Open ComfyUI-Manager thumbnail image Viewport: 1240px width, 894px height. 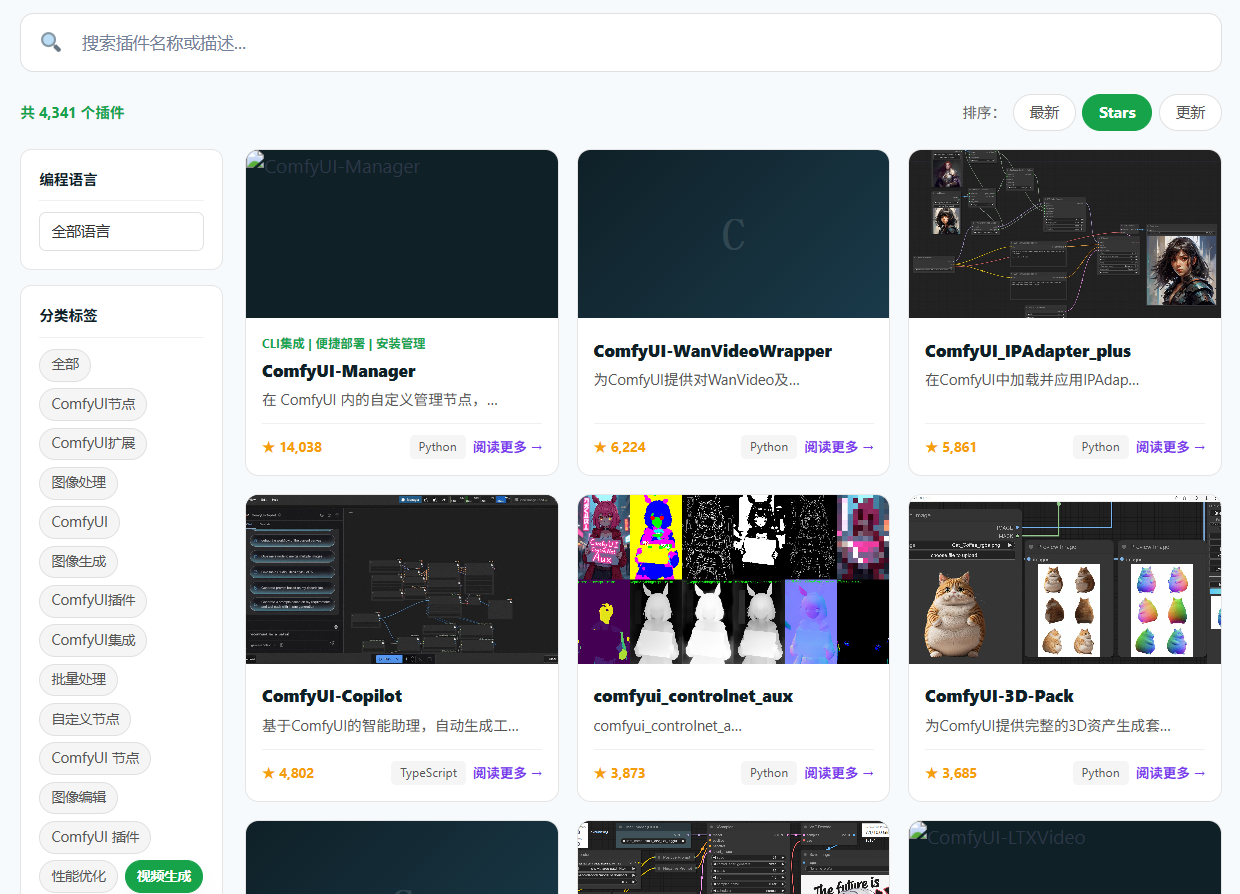(x=402, y=234)
